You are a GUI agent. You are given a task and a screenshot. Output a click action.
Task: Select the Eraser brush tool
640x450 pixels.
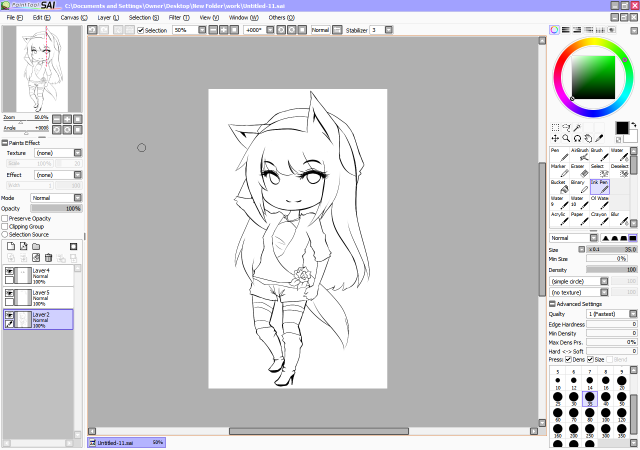pos(576,171)
